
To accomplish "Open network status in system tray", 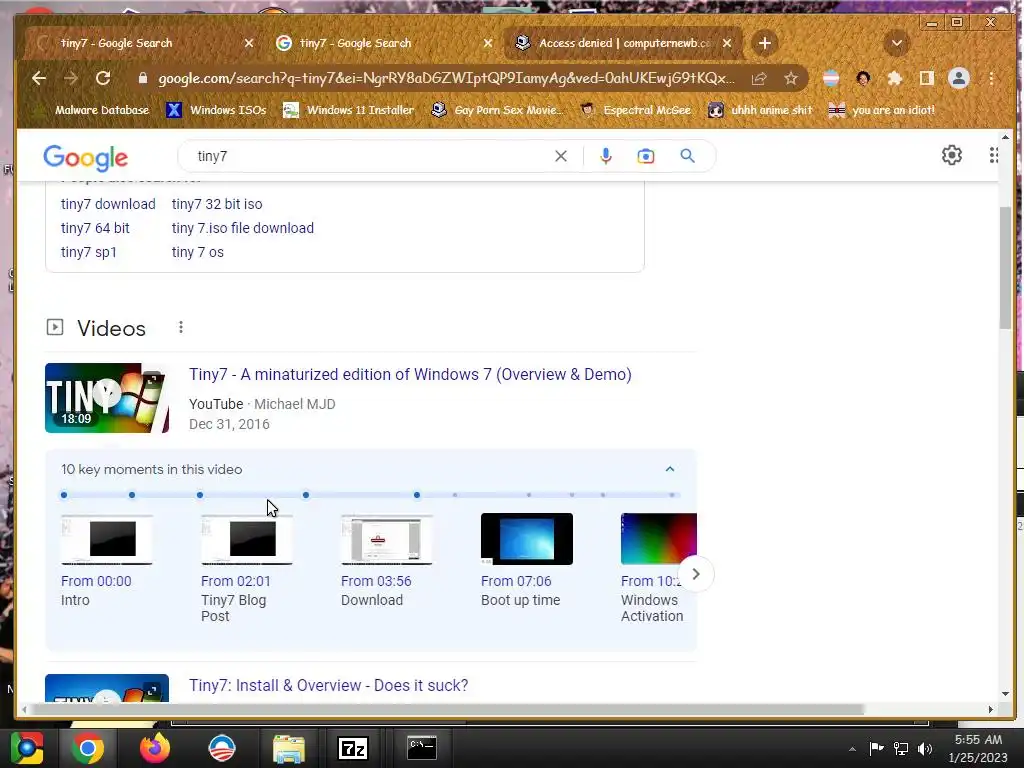I will coord(901,748).
